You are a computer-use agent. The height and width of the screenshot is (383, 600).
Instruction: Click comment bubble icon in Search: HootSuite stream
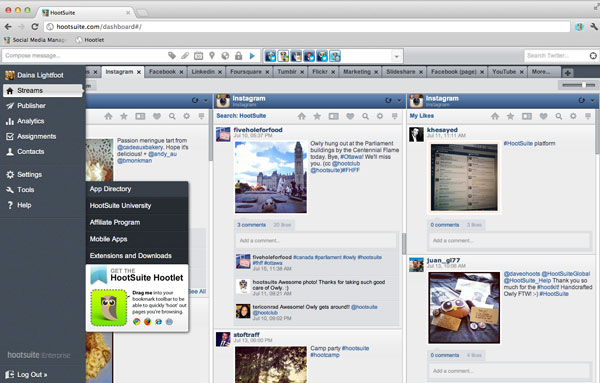394,116
